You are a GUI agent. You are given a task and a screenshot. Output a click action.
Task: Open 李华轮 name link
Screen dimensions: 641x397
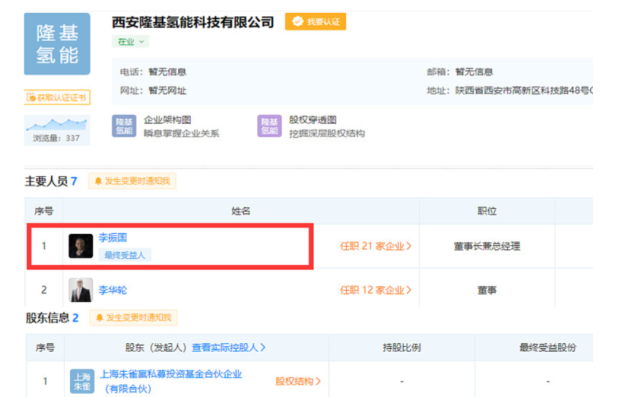coord(113,290)
